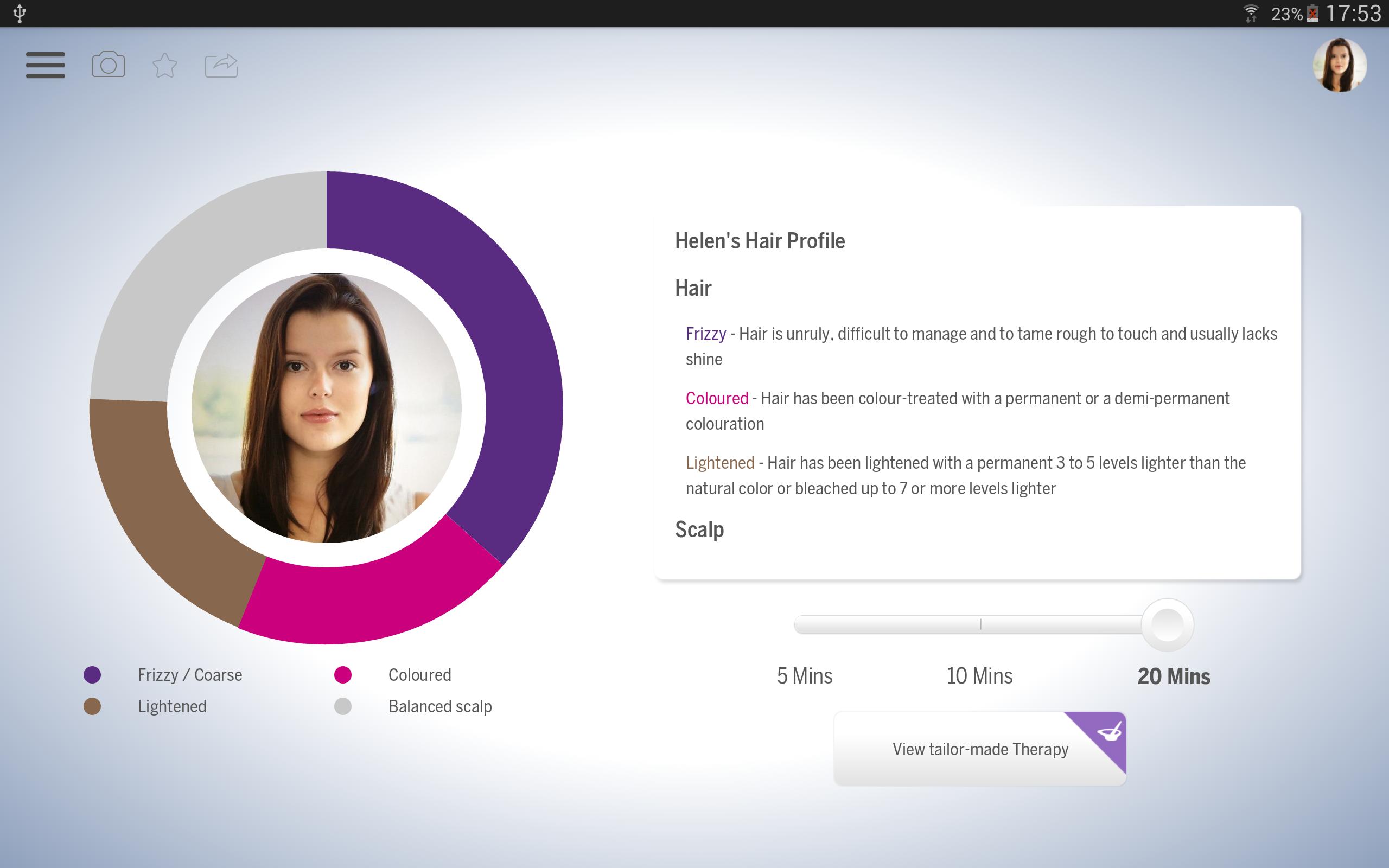Open the Scalp section heading
1389x868 pixels.
(x=699, y=529)
